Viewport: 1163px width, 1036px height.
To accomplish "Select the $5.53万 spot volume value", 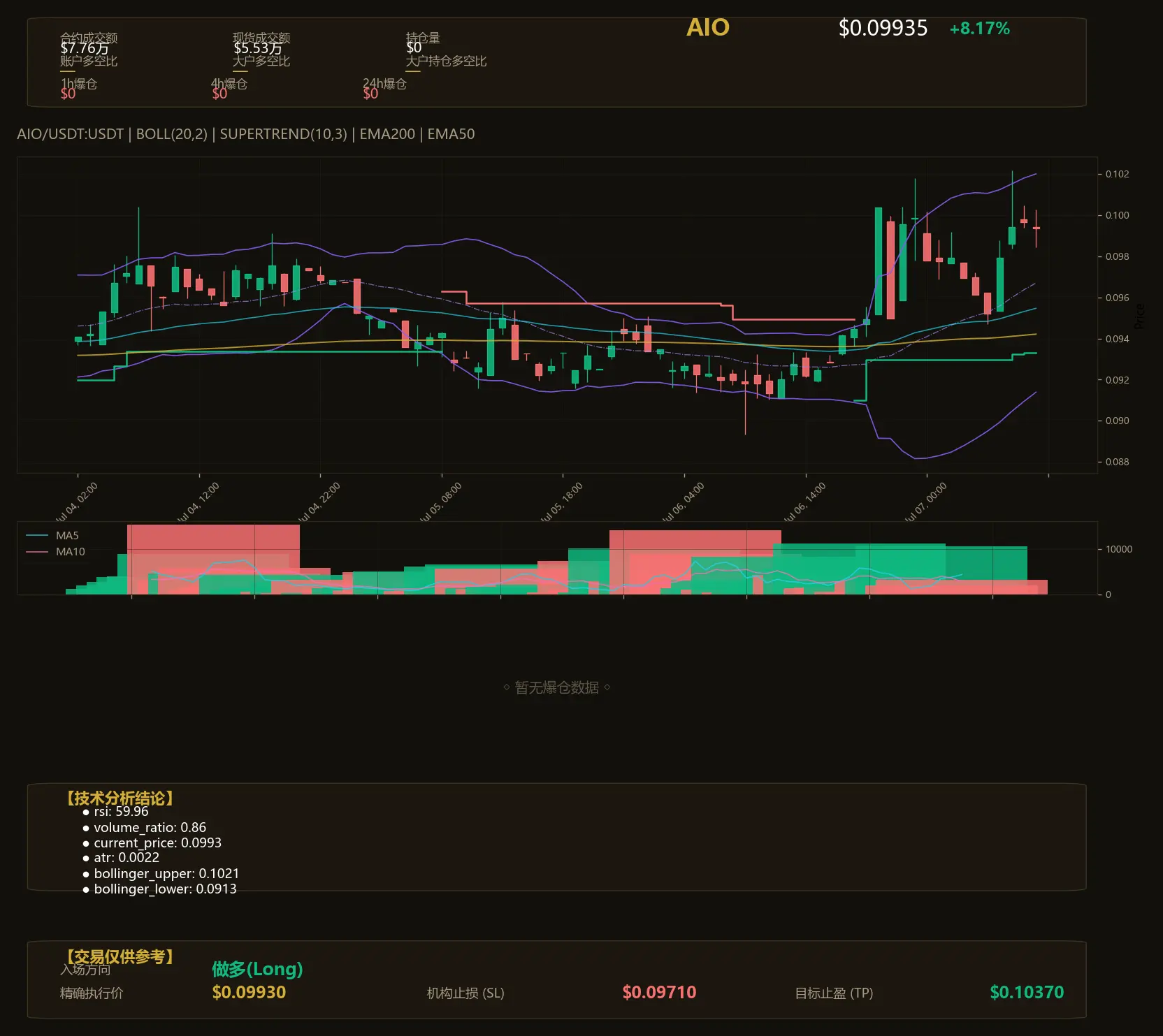I will pos(258,48).
